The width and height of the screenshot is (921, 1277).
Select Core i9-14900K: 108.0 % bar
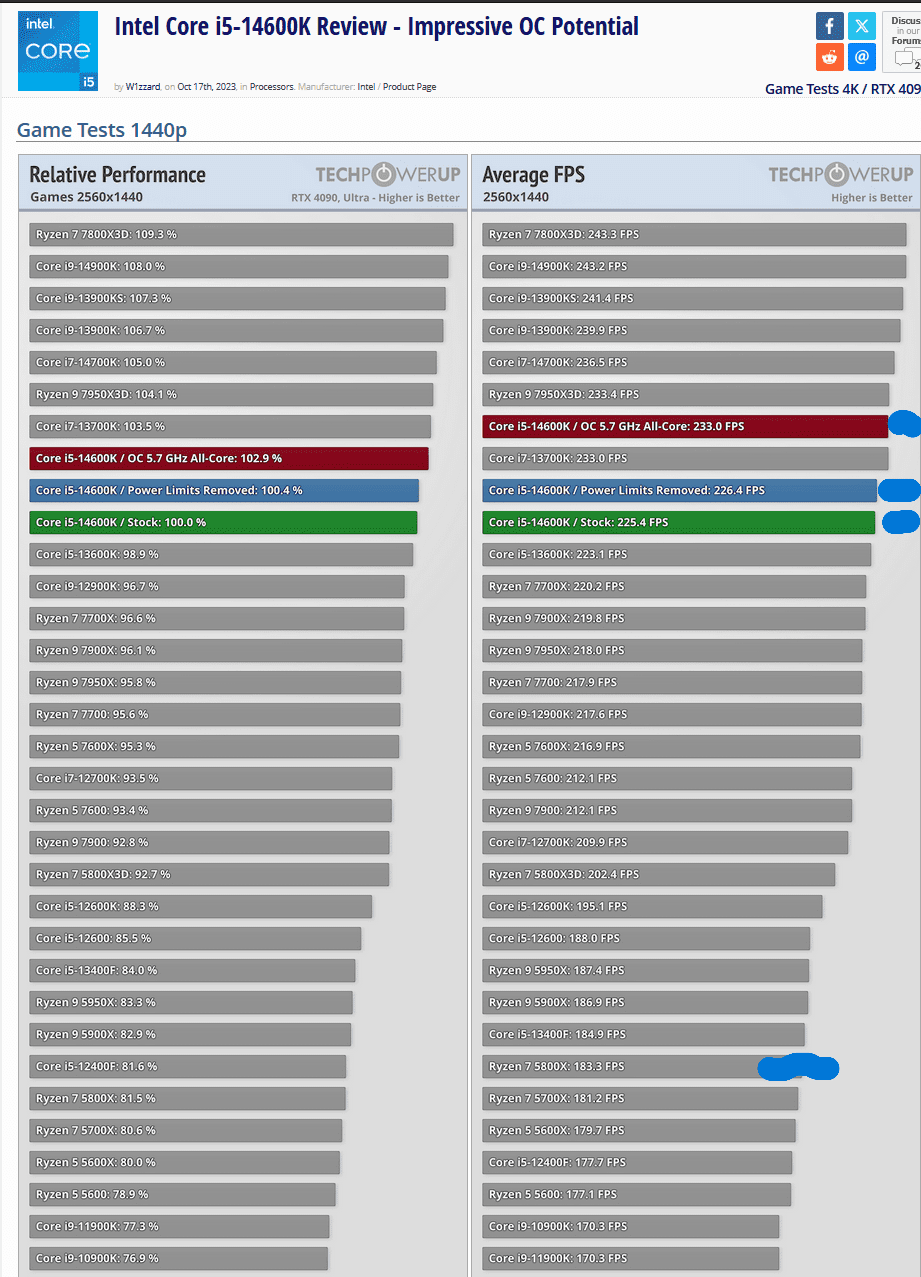(x=239, y=266)
